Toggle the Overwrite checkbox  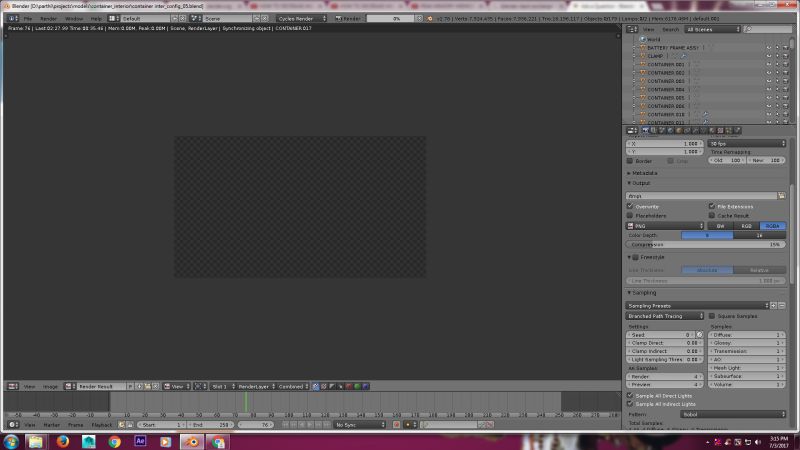(630, 206)
